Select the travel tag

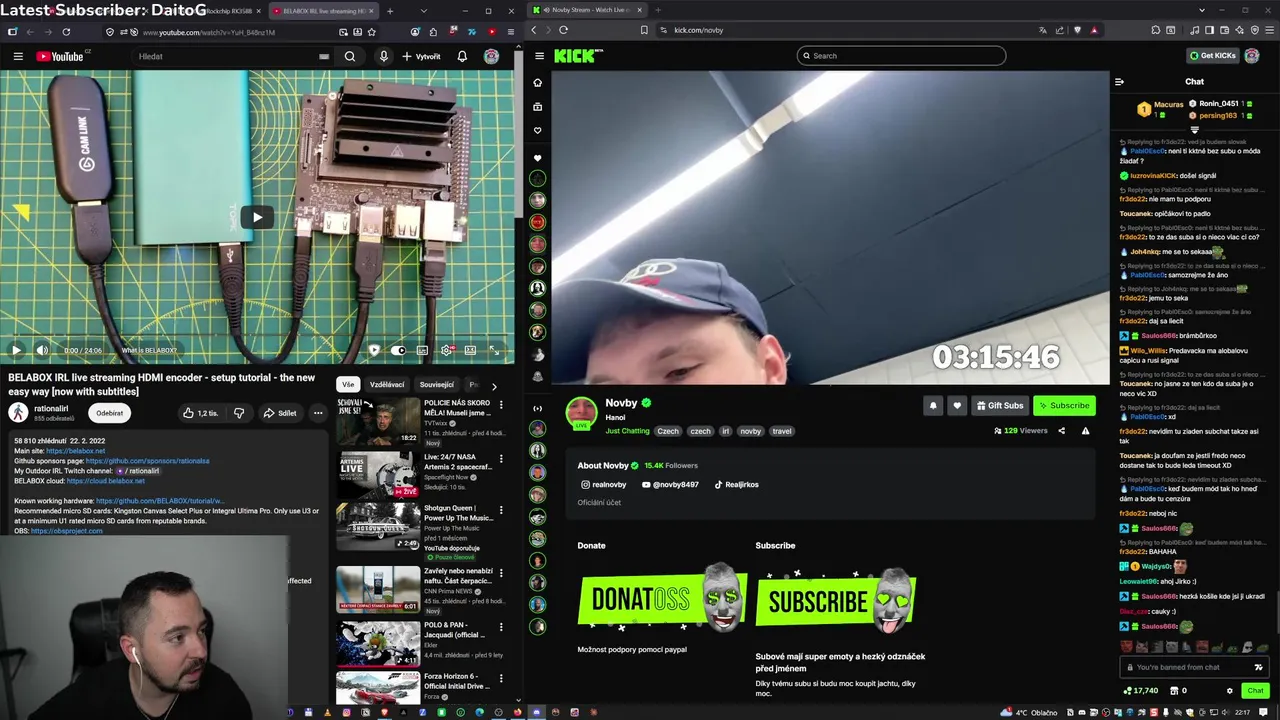(x=782, y=431)
